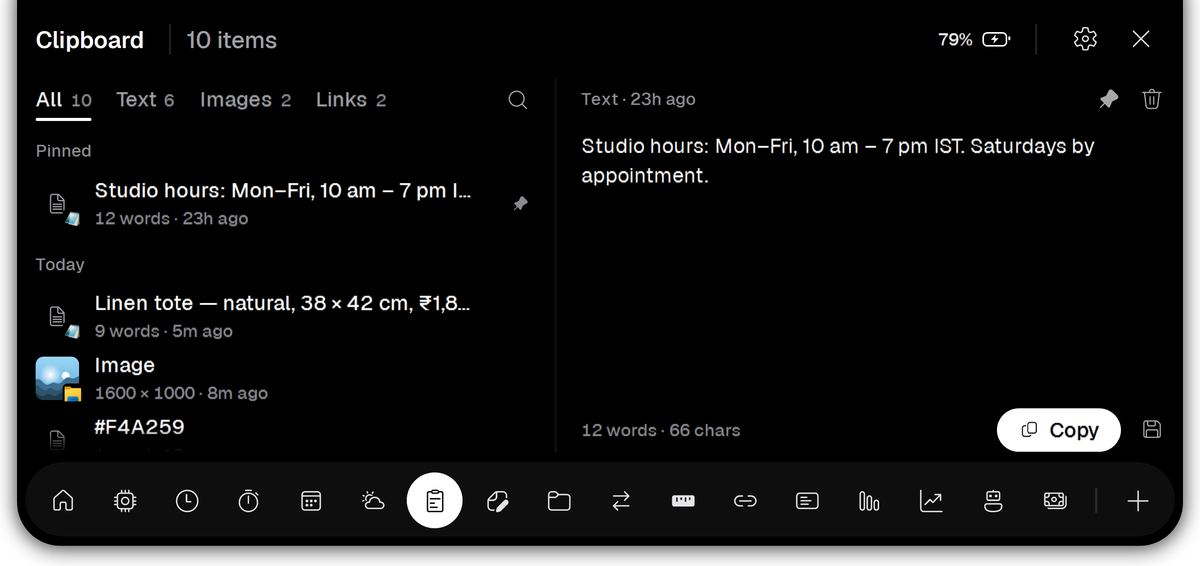Viewport: 1200px width, 566px height.
Task: Click the '10 items' header count
Action: tap(231, 40)
